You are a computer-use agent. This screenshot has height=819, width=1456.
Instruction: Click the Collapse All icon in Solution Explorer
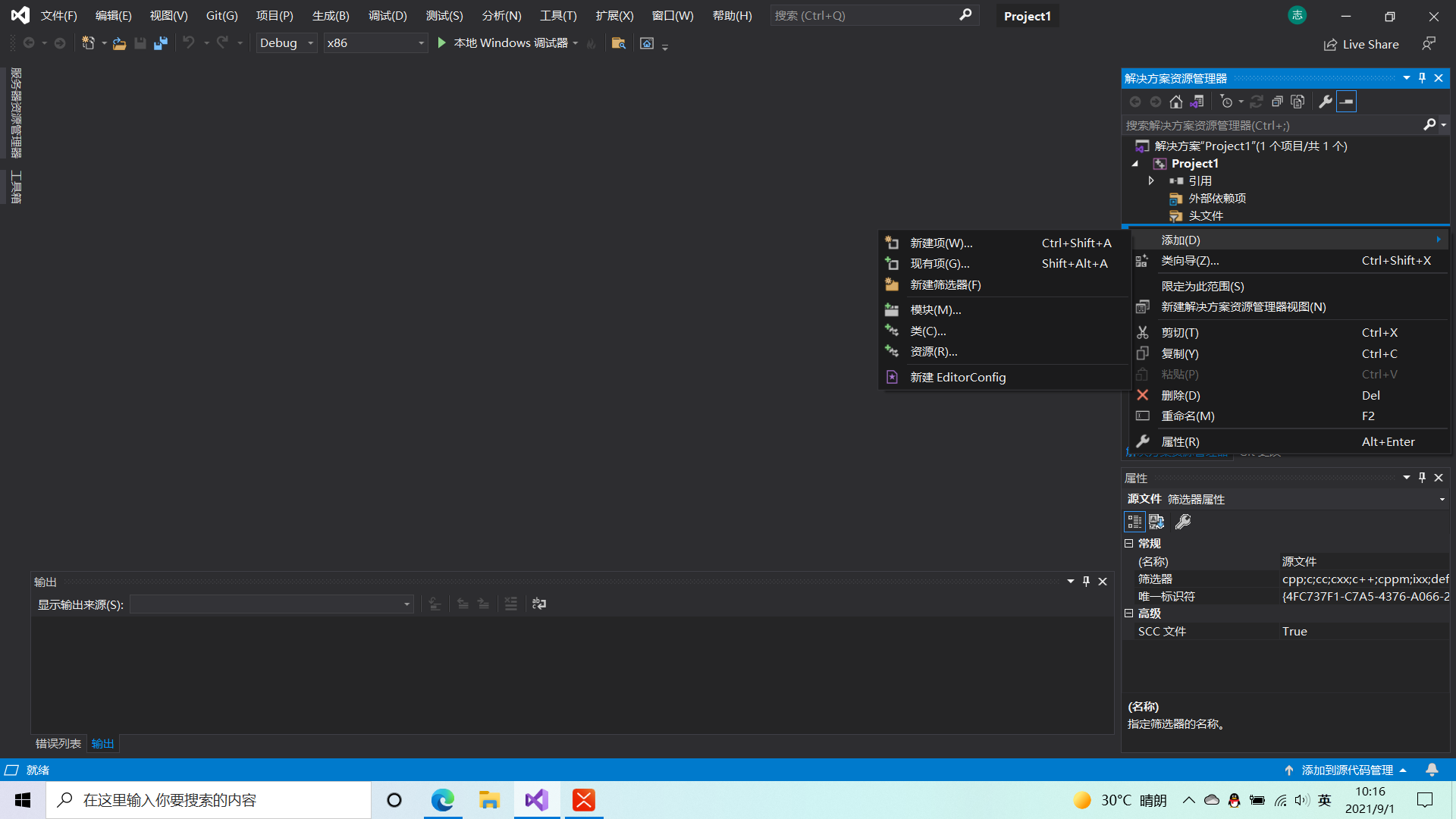point(1277,102)
